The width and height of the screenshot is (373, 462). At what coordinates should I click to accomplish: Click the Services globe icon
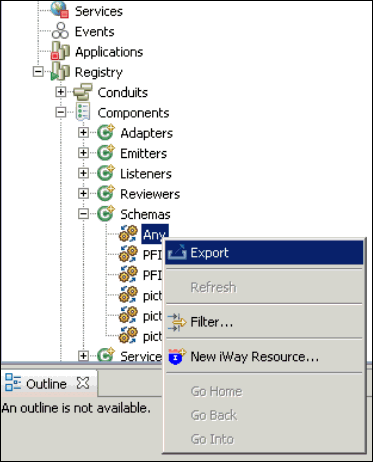(60, 9)
